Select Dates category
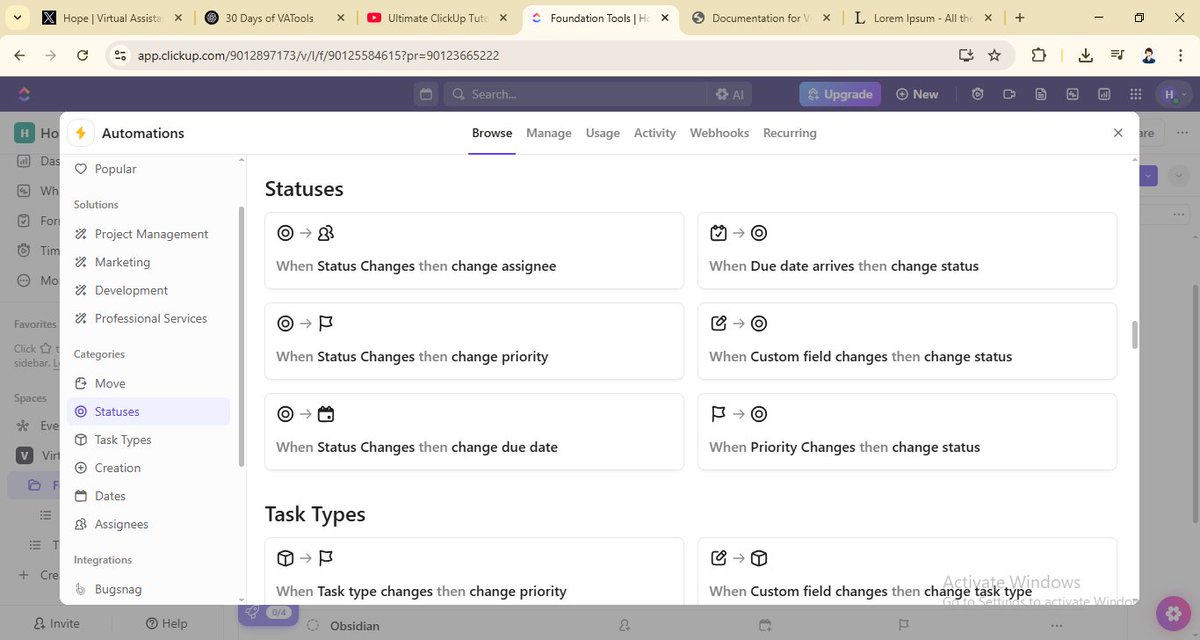1200x640 pixels. click(100, 495)
